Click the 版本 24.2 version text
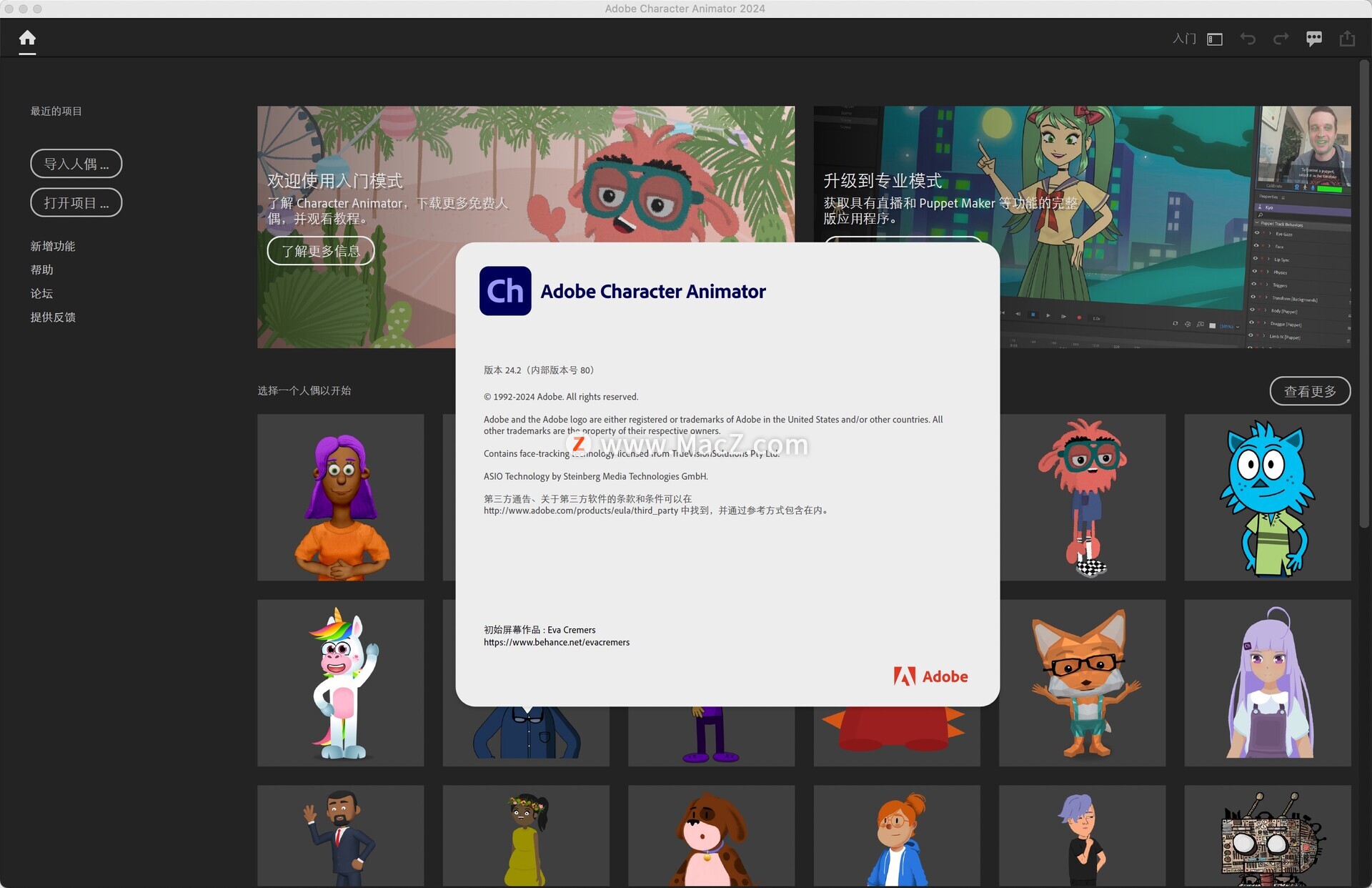1372x888 pixels. [x=539, y=370]
